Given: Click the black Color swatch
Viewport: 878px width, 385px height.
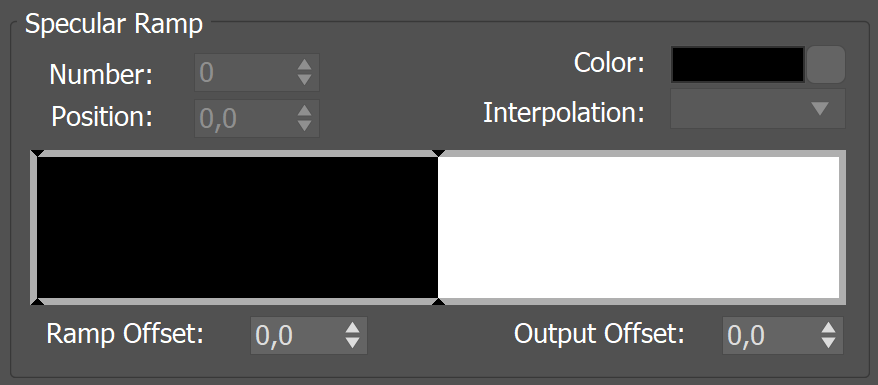Looking at the screenshot, I should pyautogui.click(x=737, y=65).
